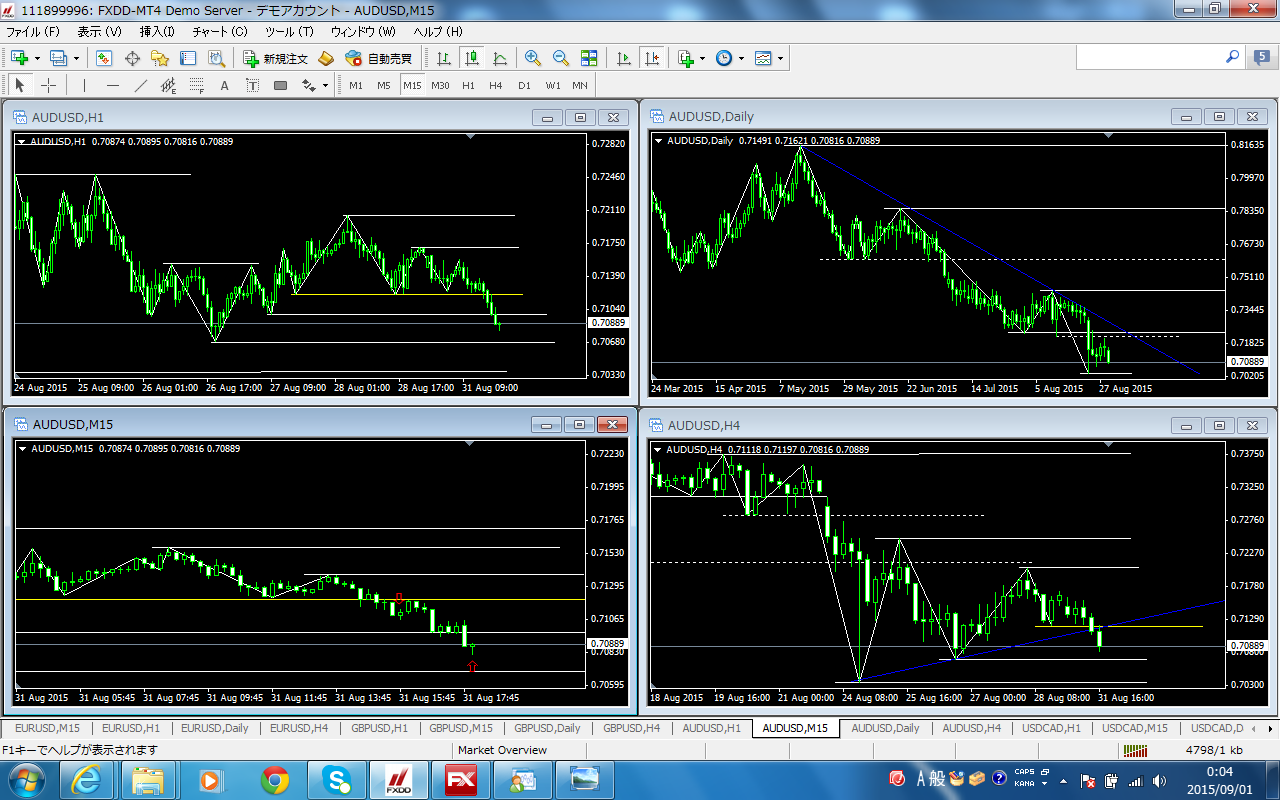This screenshot has height=800, width=1280.
Task: Click the zoom out magnifier icon
Action: click(561, 59)
